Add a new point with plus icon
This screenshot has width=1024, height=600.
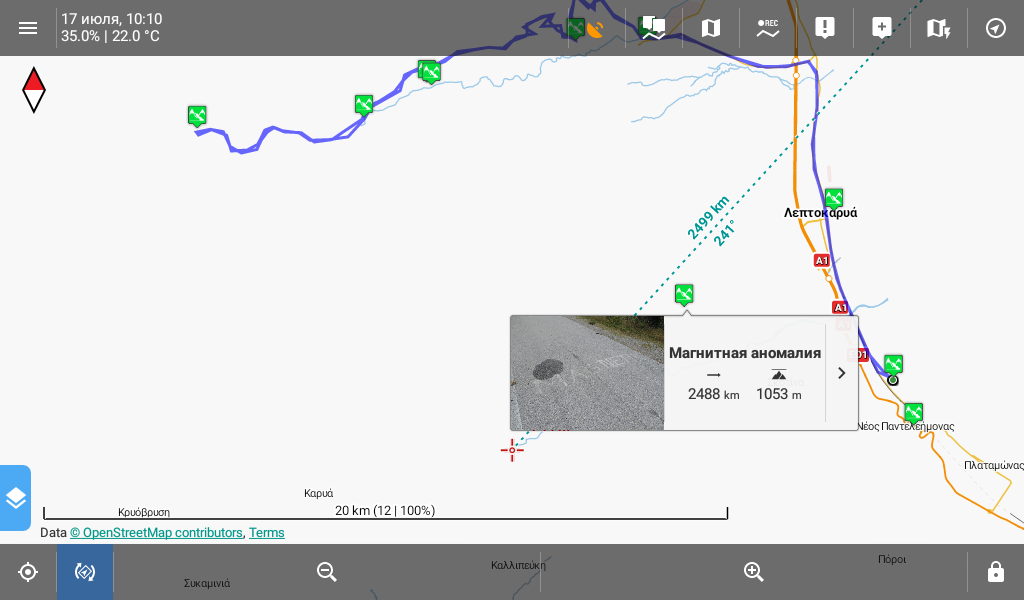(882, 28)
